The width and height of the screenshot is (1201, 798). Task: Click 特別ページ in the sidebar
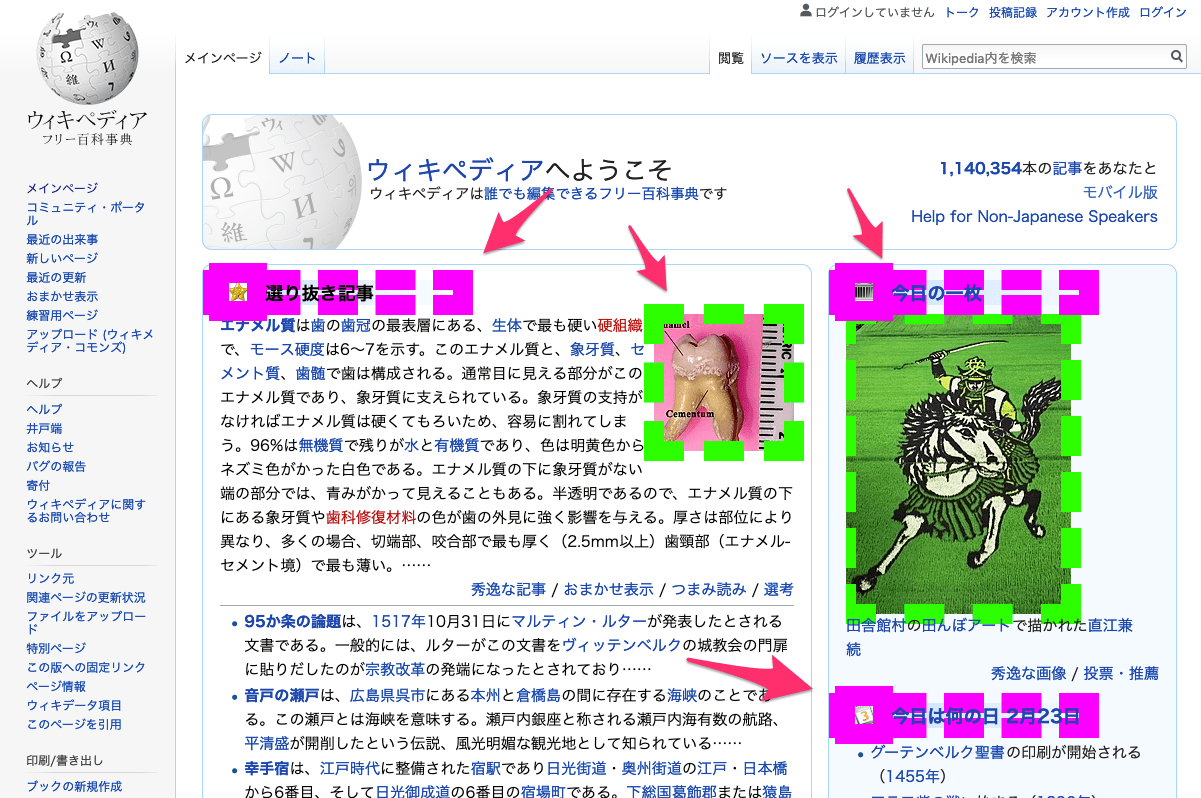tap(56, 648)
